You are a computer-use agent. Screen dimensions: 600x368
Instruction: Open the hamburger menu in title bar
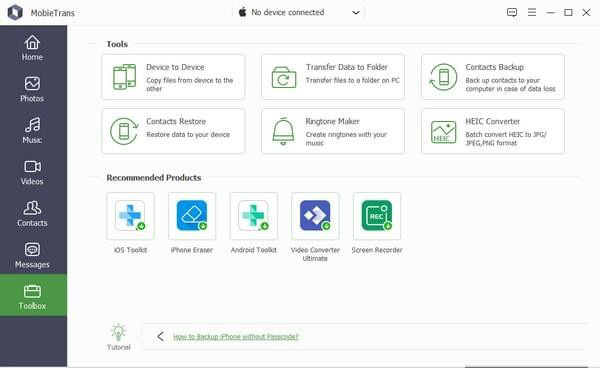pos(532,12)
